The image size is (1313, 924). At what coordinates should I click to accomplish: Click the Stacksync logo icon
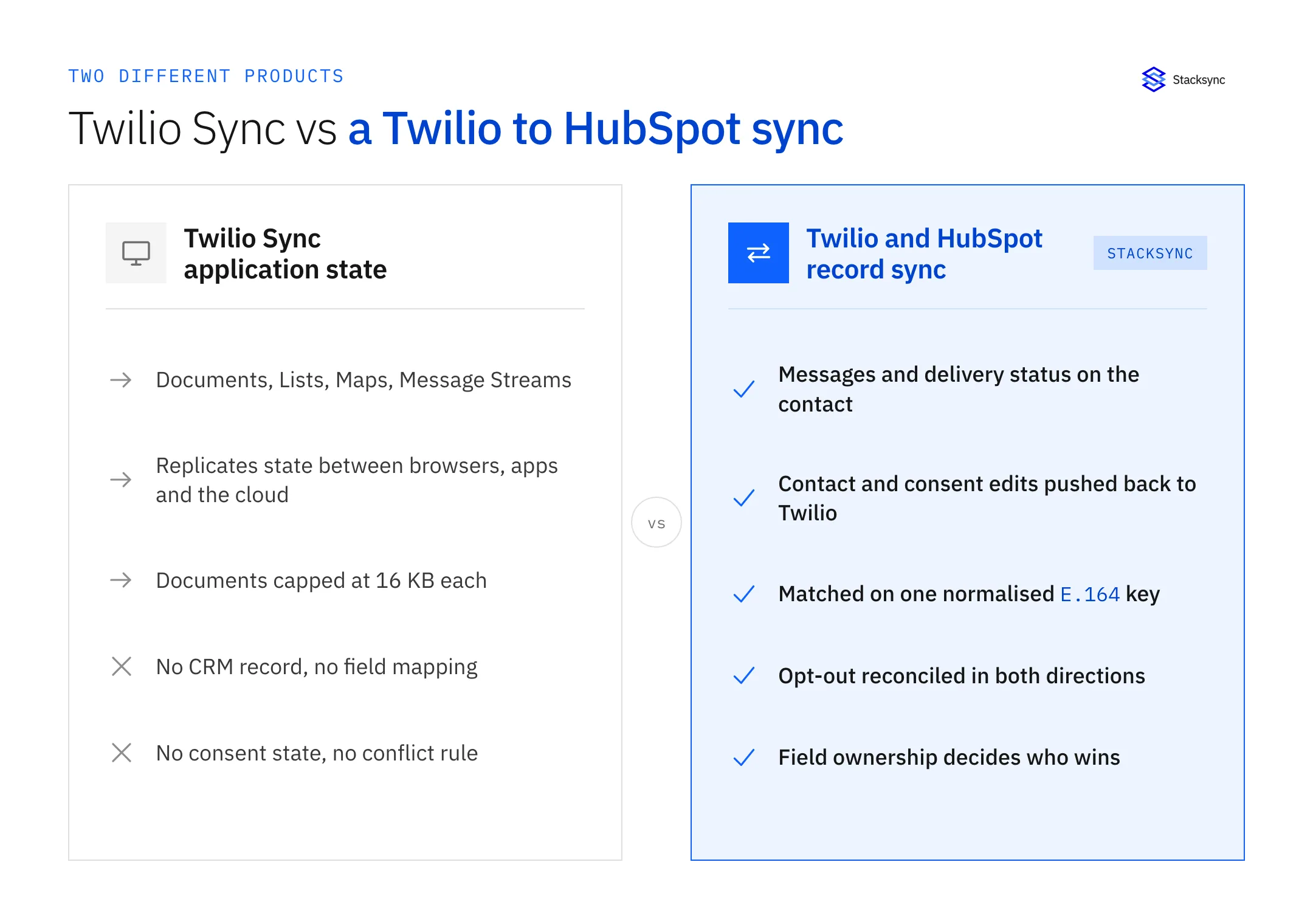1153,80
